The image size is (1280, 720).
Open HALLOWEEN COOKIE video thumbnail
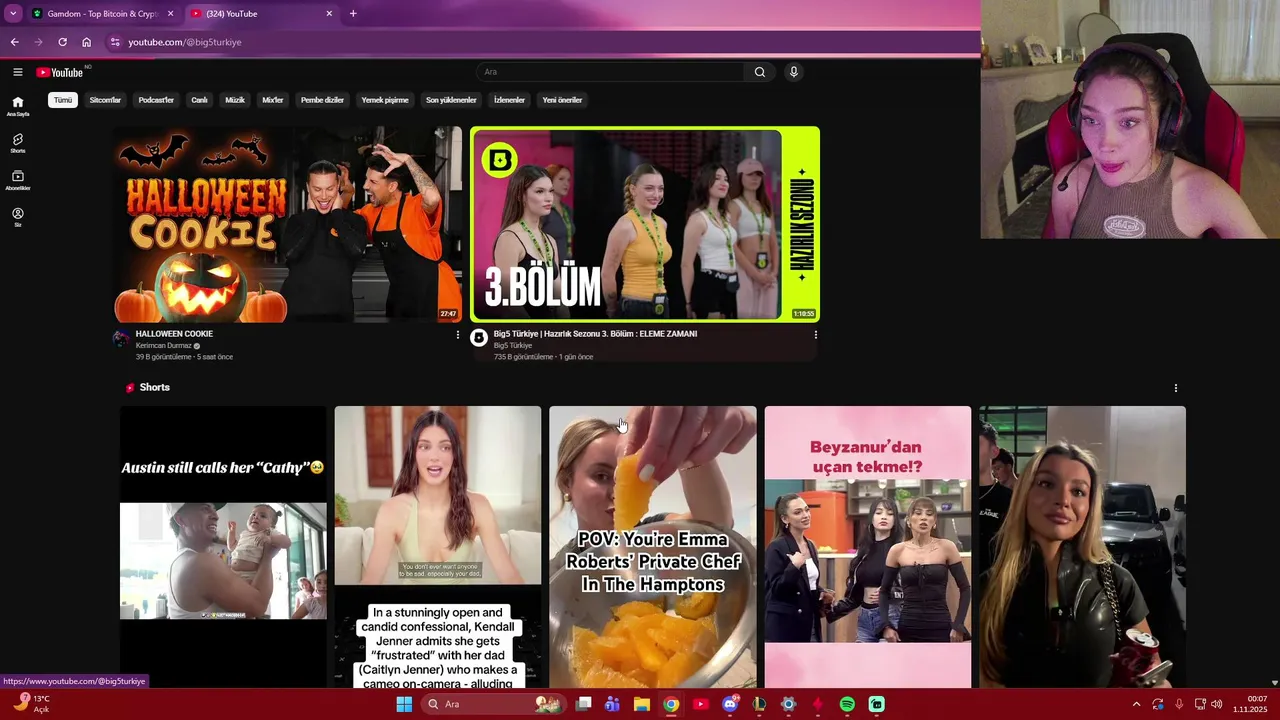click(288, 224)
